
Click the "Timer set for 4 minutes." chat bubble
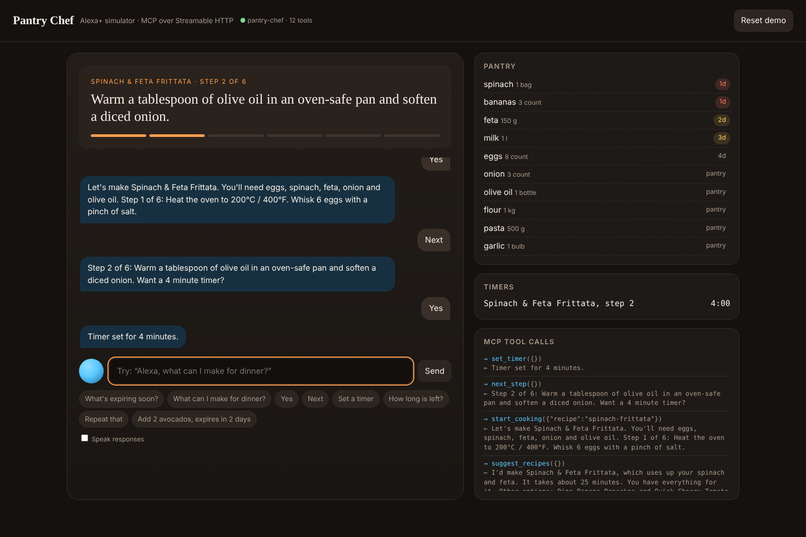point(133,337)
